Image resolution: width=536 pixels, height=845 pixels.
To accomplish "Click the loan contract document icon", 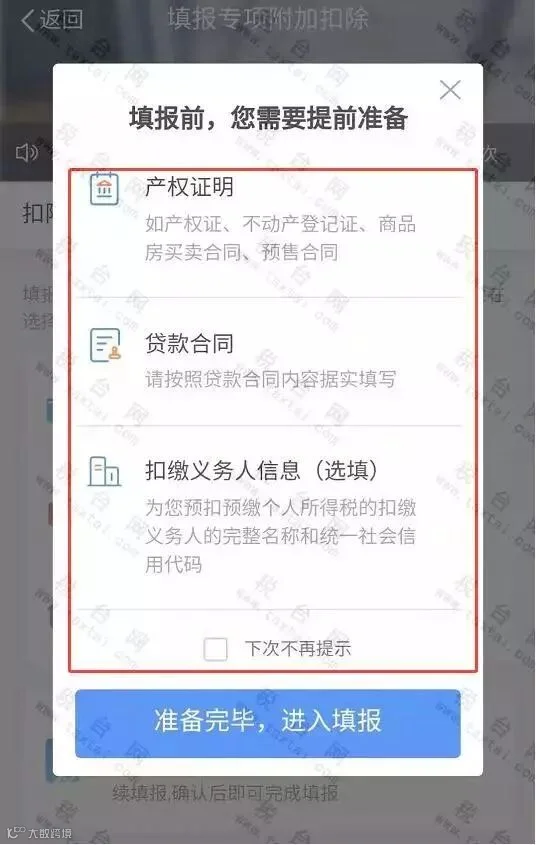I will [x=105, y=345].
